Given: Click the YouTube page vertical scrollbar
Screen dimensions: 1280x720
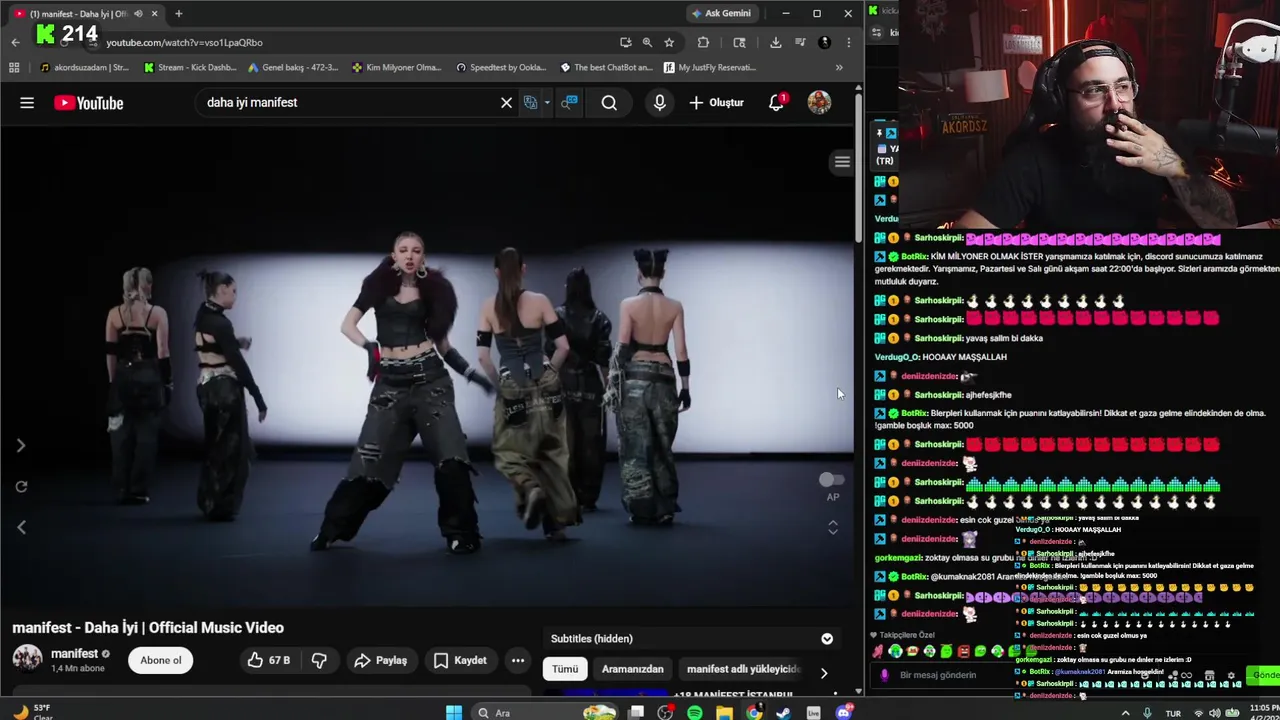Looking at the screenshot, I should pos(858,170).
